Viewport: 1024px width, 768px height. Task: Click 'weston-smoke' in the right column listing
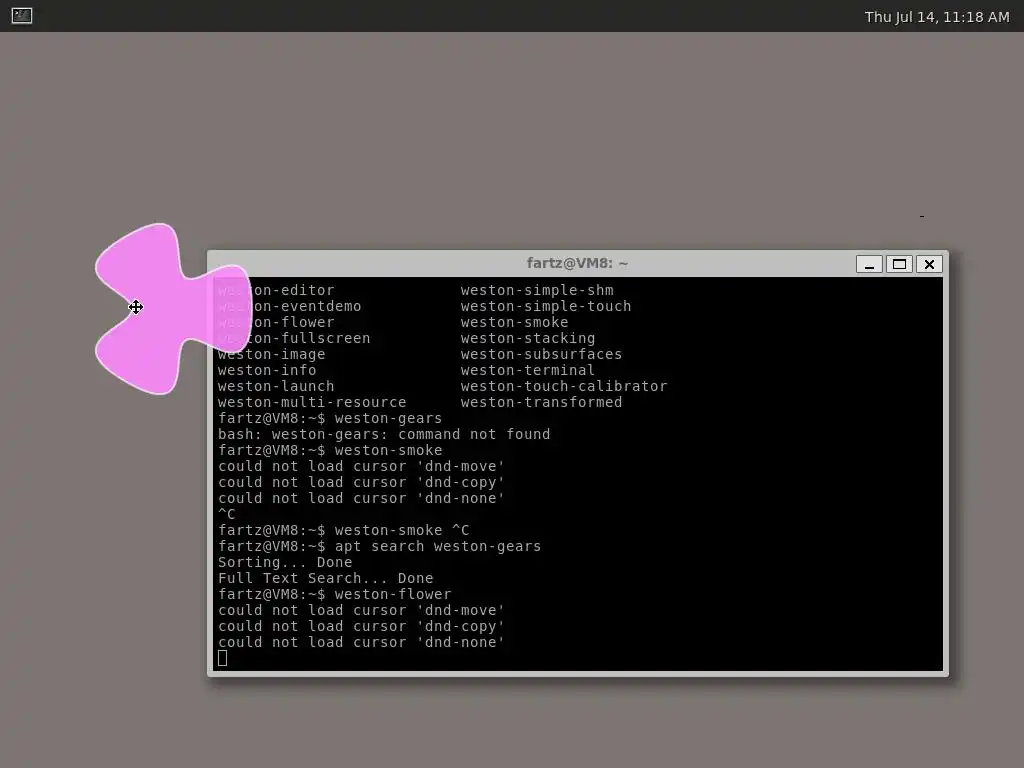click(515, 322)
